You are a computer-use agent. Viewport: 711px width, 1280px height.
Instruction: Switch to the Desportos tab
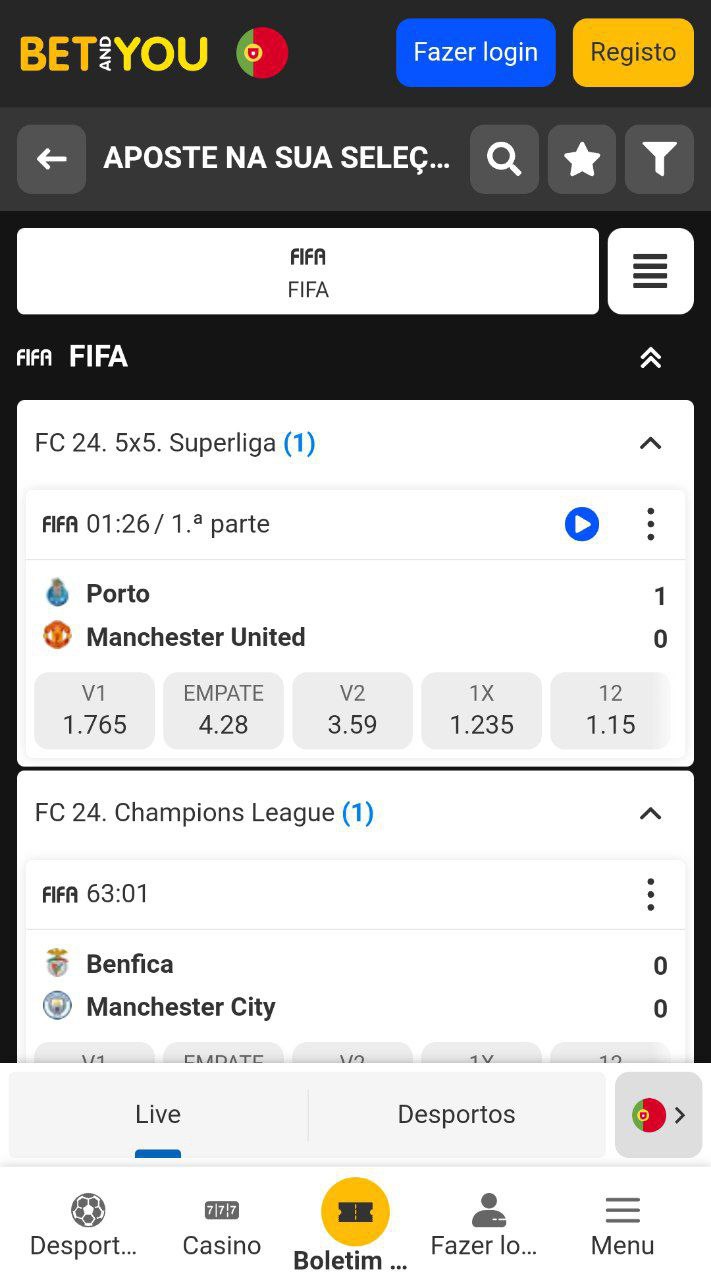456,1114
